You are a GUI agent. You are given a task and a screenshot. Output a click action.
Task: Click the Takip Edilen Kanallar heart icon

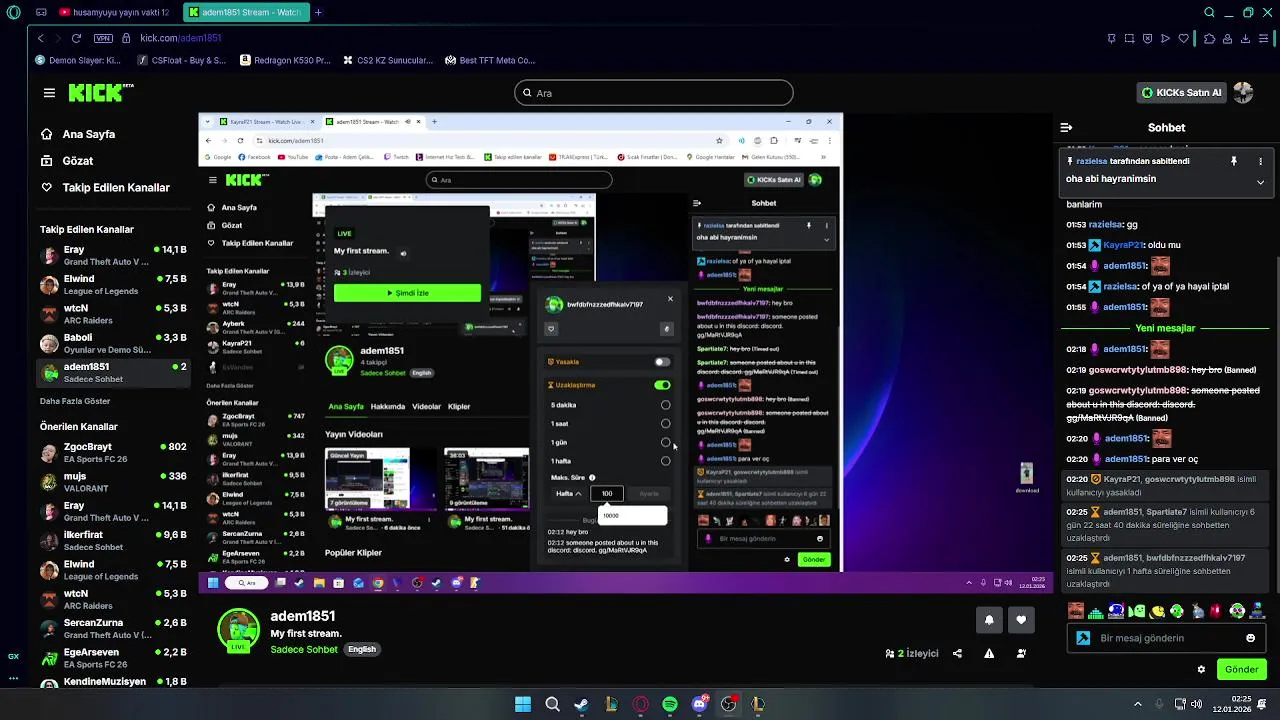(x=46, y=188)
